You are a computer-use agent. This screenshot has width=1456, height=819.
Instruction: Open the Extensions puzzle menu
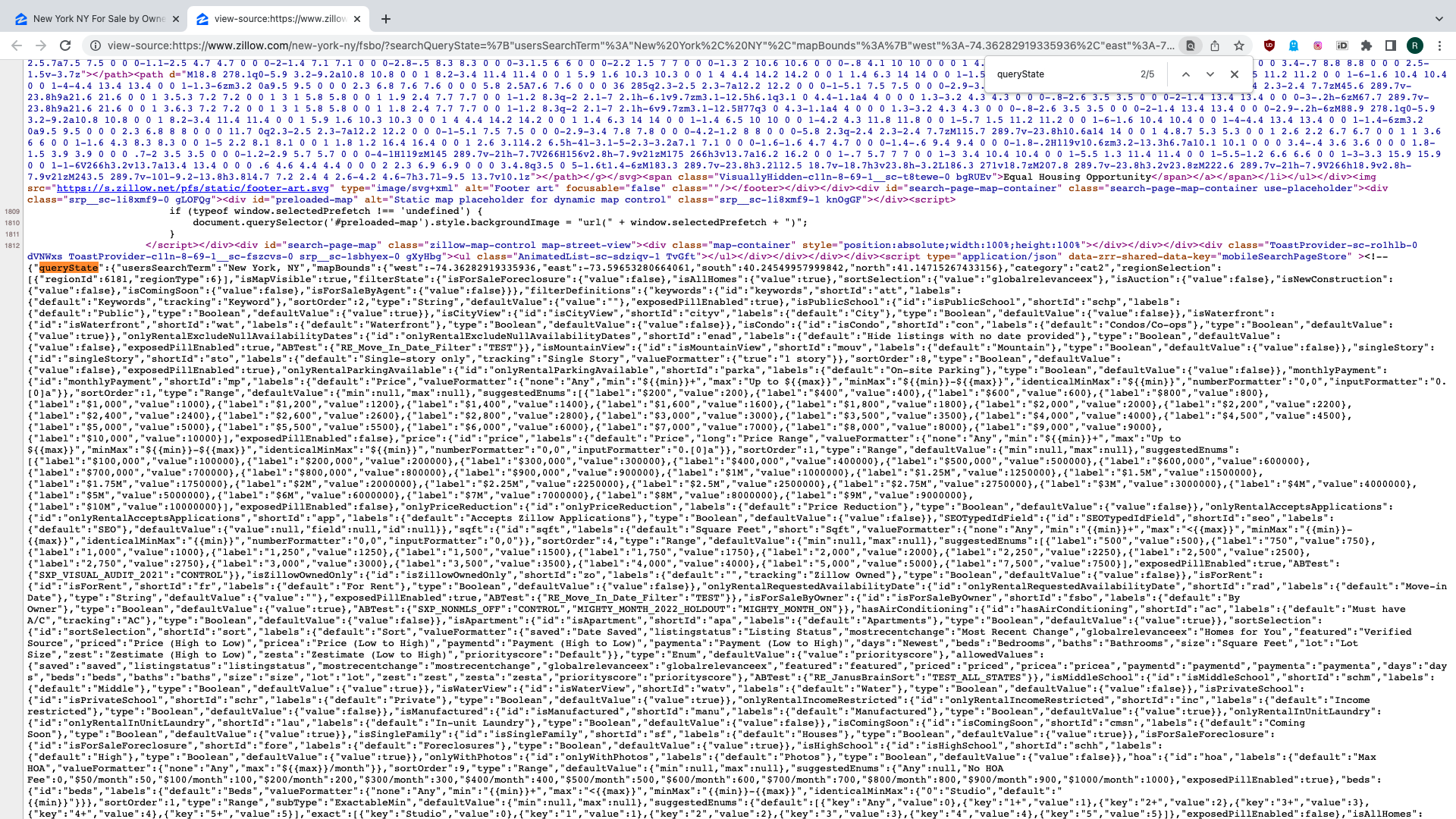pos(1367,45)
